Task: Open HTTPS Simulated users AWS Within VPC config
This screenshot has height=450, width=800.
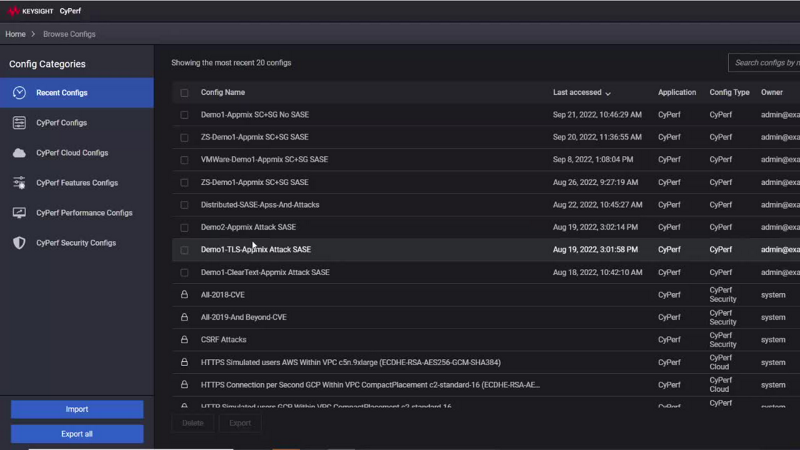Action: click(351, 362)
